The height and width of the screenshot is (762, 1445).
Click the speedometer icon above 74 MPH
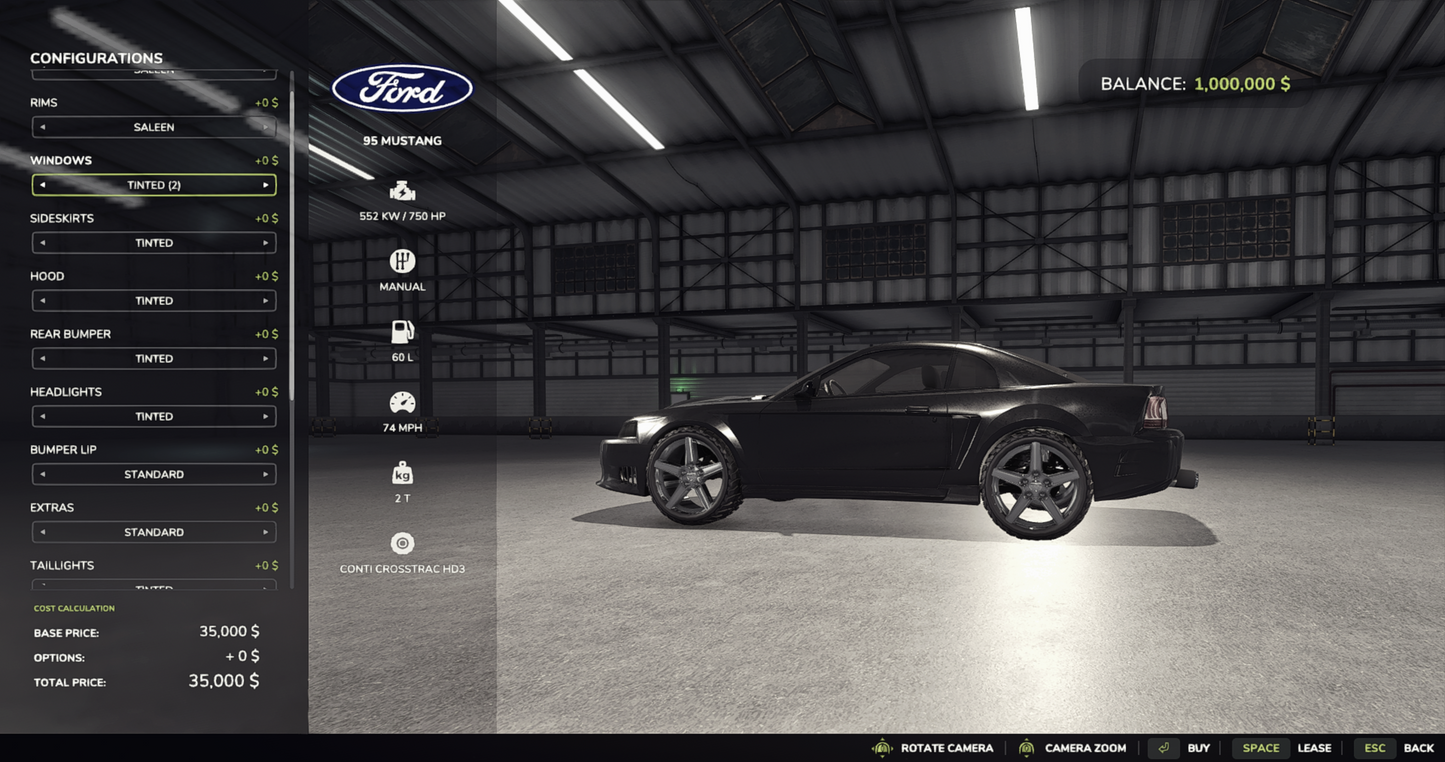(402, 402)
